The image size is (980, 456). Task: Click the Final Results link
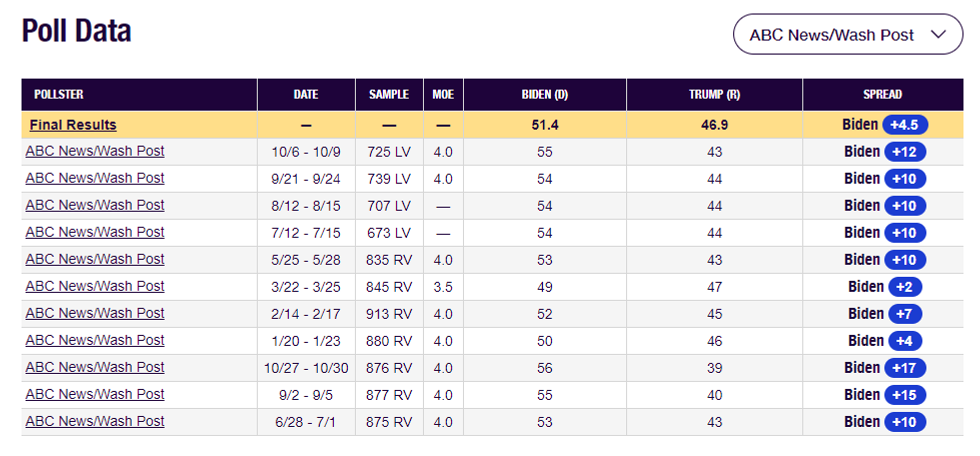[73, 125]
